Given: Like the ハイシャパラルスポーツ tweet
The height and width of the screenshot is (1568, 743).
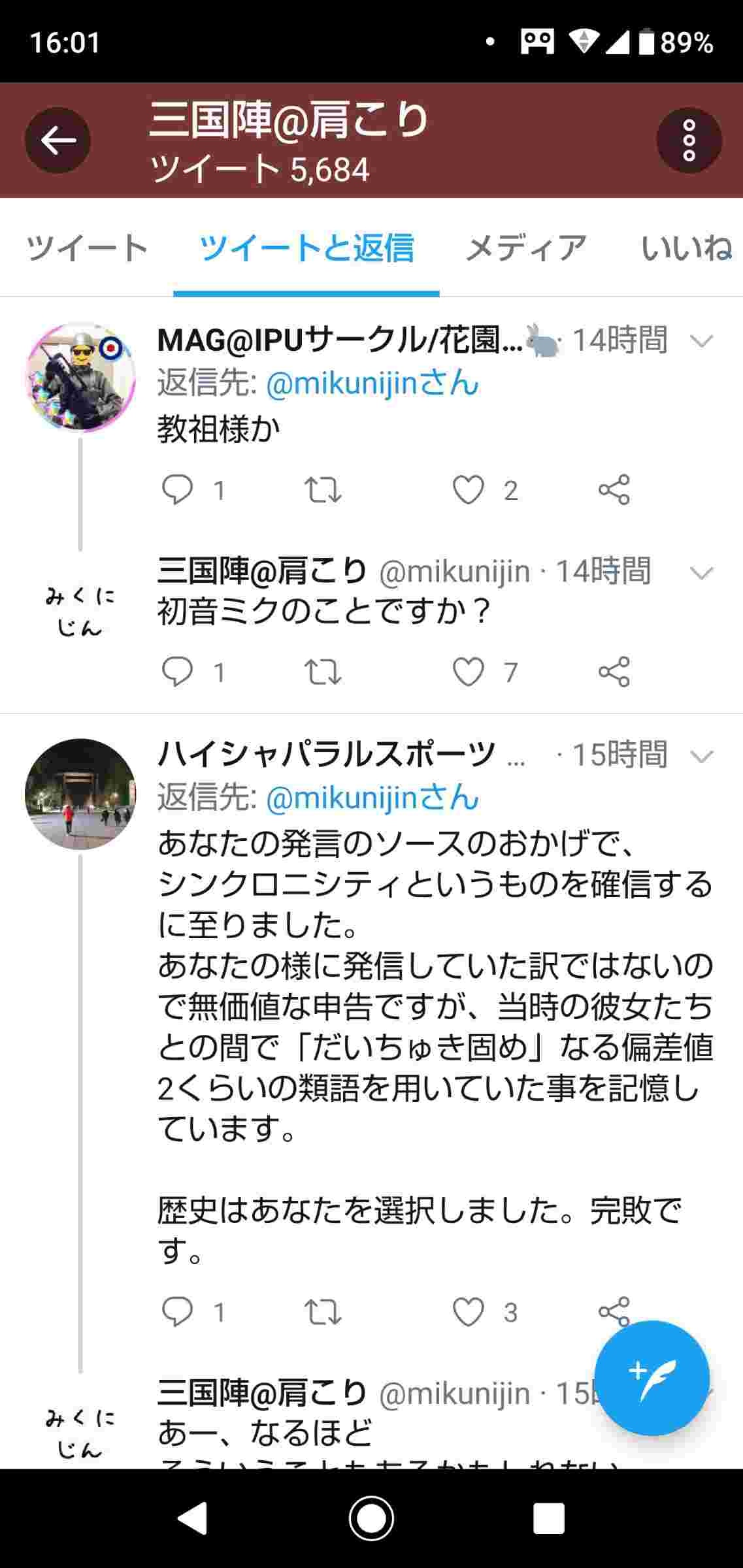Looking at the screenshot, I should [x=469, y=1312].
